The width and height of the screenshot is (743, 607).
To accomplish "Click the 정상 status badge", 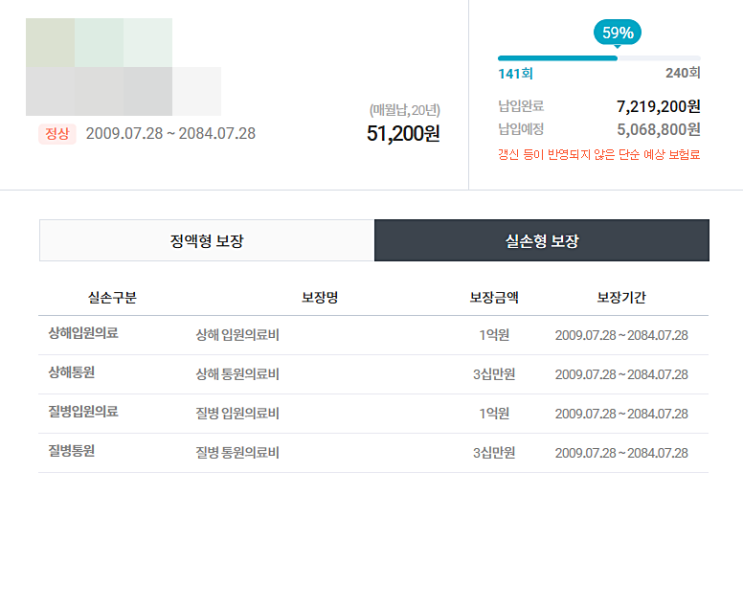I will [57, 134].
